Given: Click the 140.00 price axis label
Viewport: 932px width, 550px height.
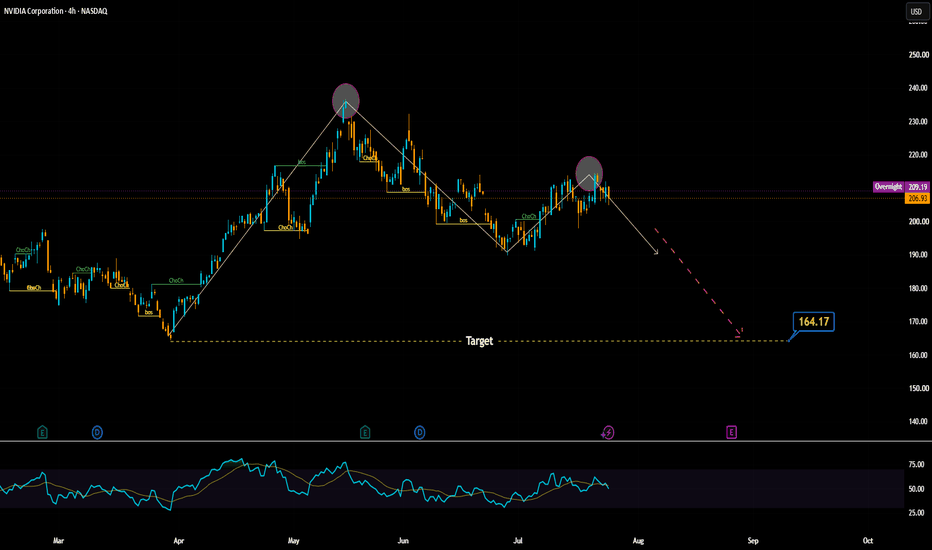Looking at the screenshot, I should point(918,422).
